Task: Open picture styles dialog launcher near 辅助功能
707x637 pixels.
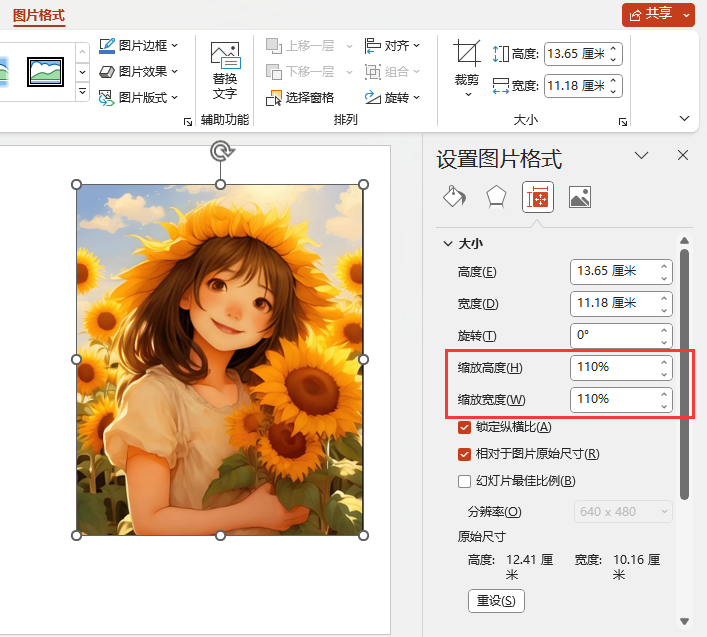Action: click(x=188, y=122)
